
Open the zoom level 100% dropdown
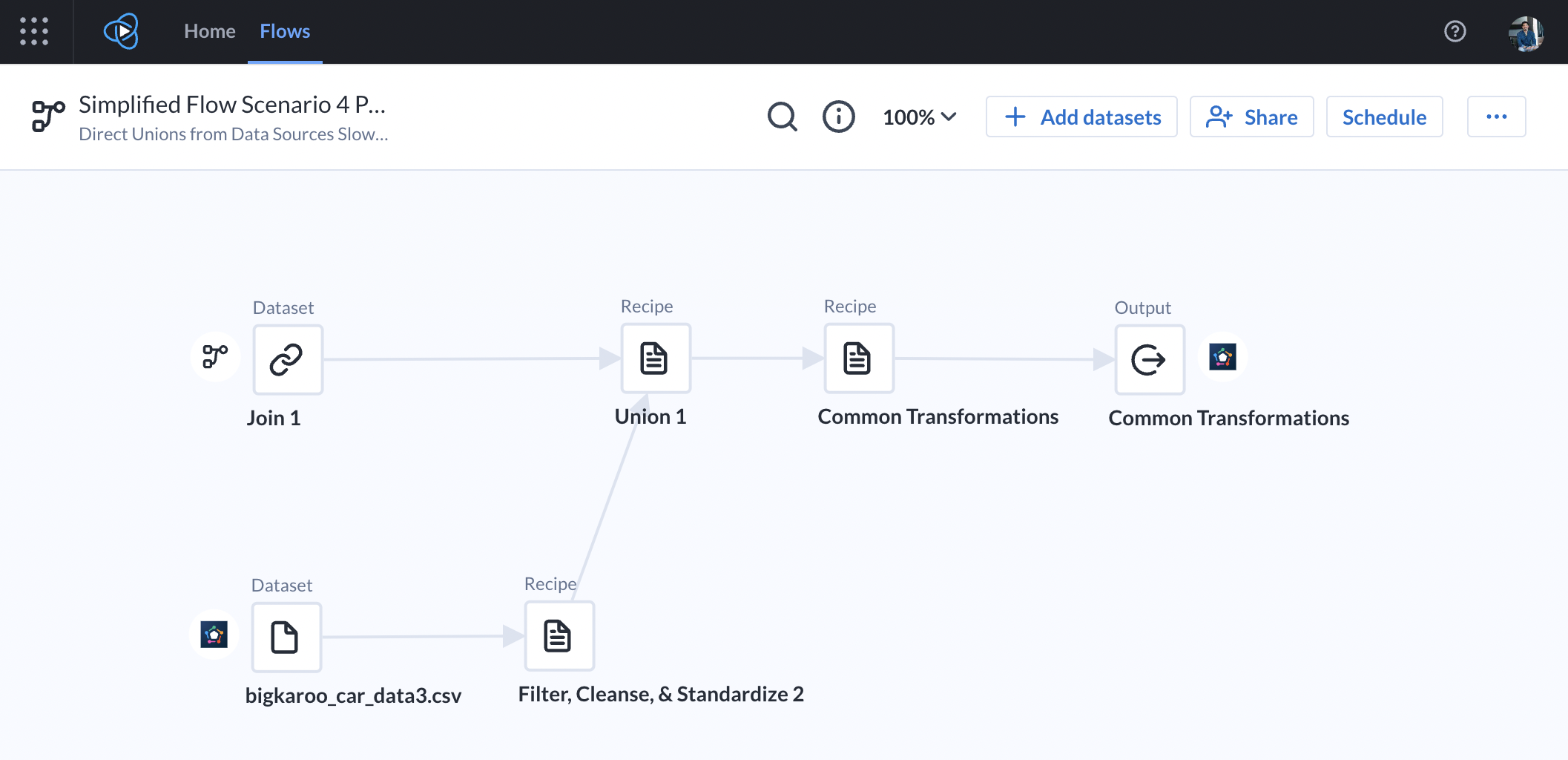(919, 117)
